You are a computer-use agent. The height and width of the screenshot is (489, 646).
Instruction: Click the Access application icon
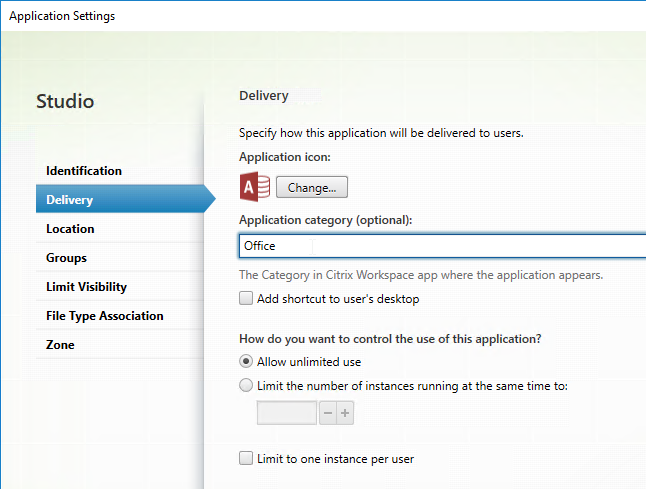[255, 187]
